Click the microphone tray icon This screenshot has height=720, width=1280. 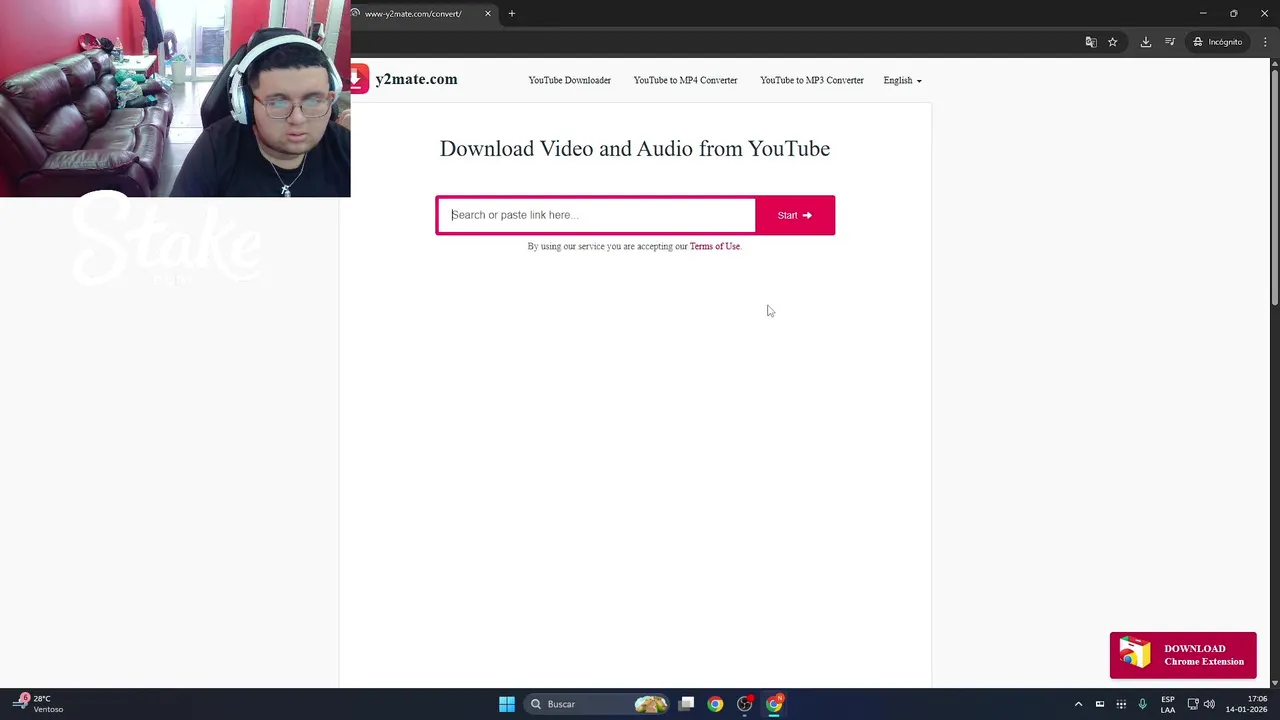1142,704
